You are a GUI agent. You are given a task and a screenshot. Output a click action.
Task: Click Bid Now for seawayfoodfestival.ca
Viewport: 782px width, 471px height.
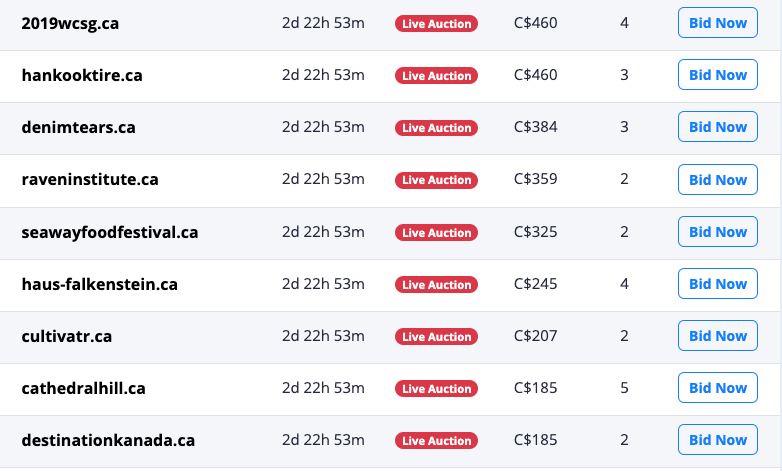point(718,232)
